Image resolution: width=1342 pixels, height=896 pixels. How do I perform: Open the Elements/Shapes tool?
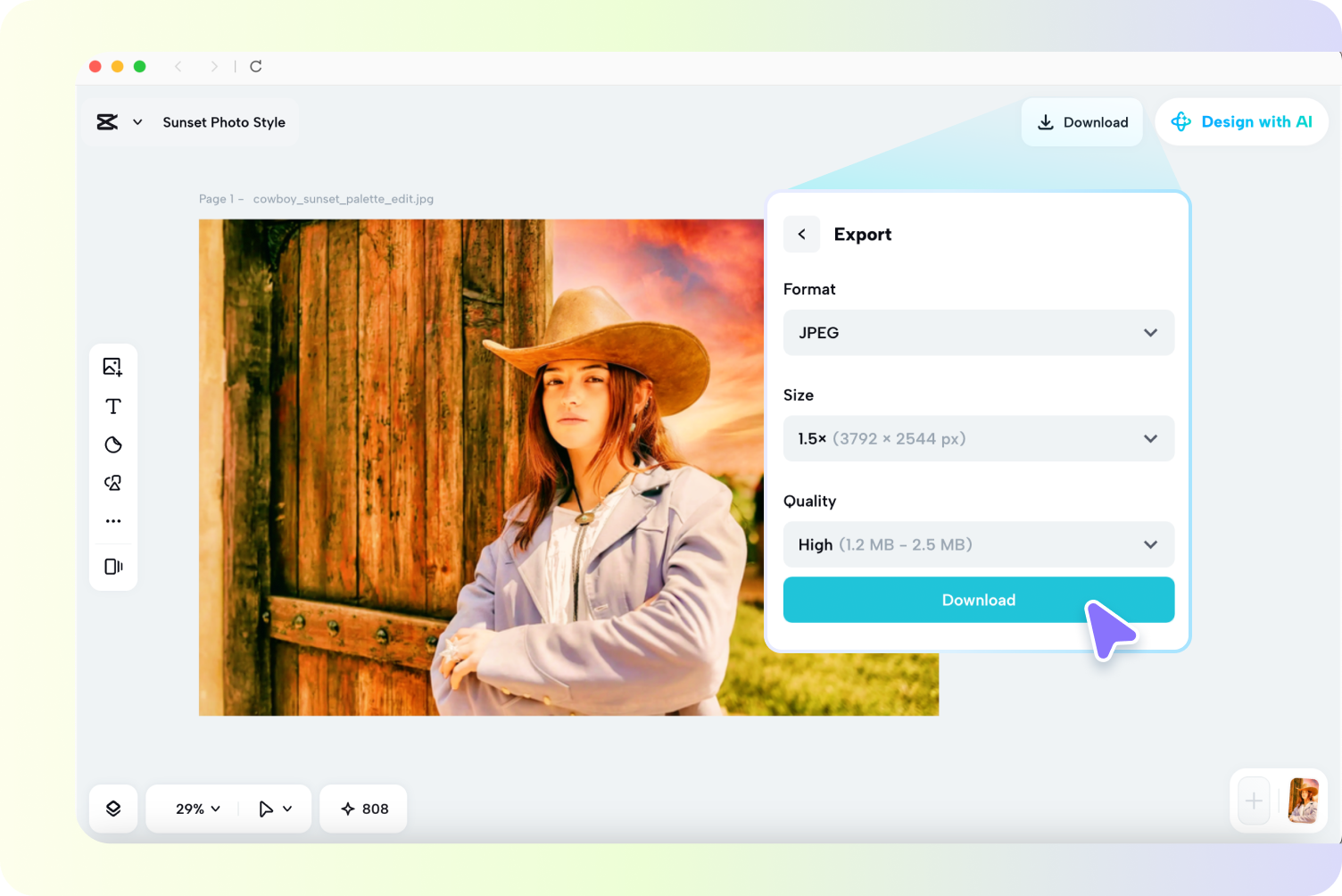tap(113, 482)
